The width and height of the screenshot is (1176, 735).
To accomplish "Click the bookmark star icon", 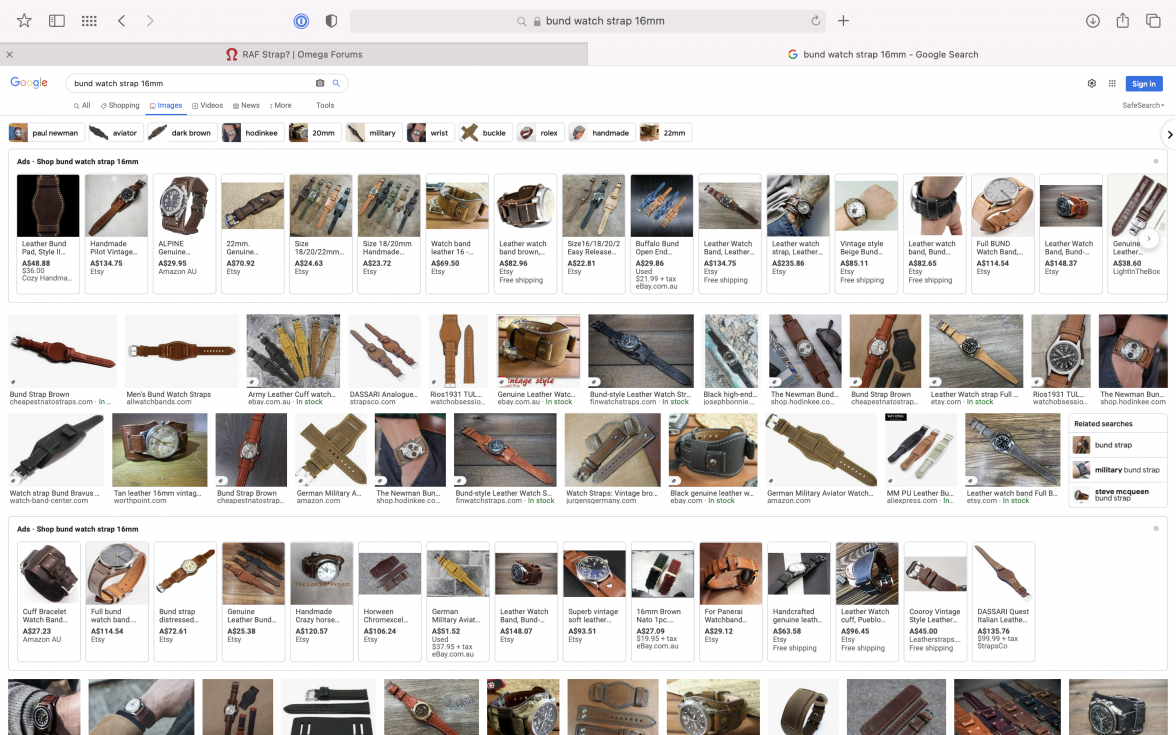I will pyautogui.click(x=24, y=21).
